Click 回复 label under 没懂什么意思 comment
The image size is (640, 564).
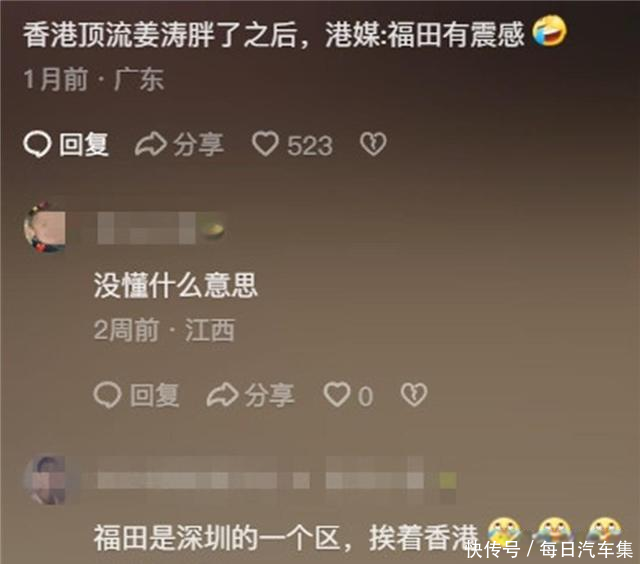pyautogui.click(x=155, y=395)
